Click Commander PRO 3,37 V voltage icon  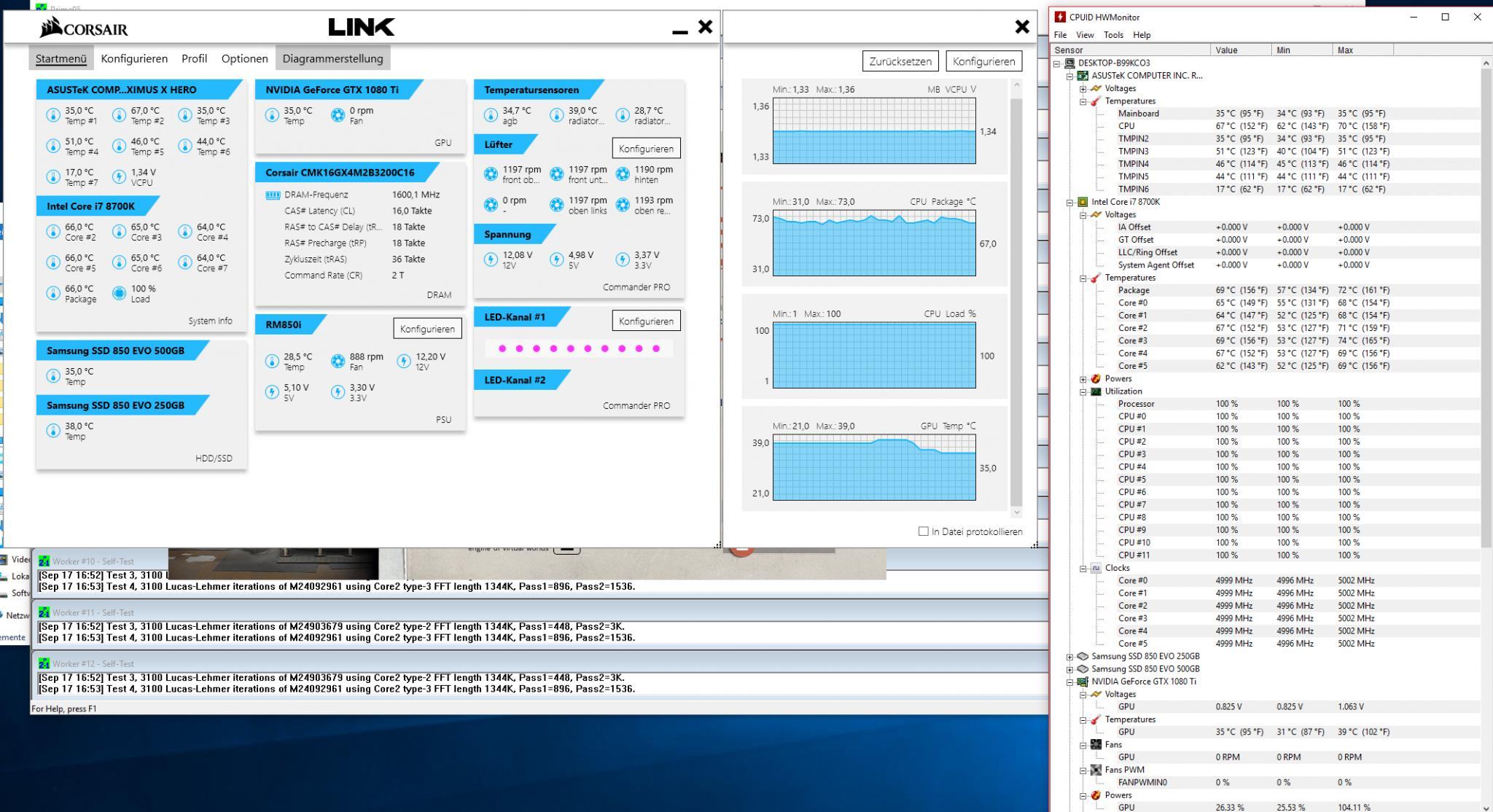(x=623, y=259)
